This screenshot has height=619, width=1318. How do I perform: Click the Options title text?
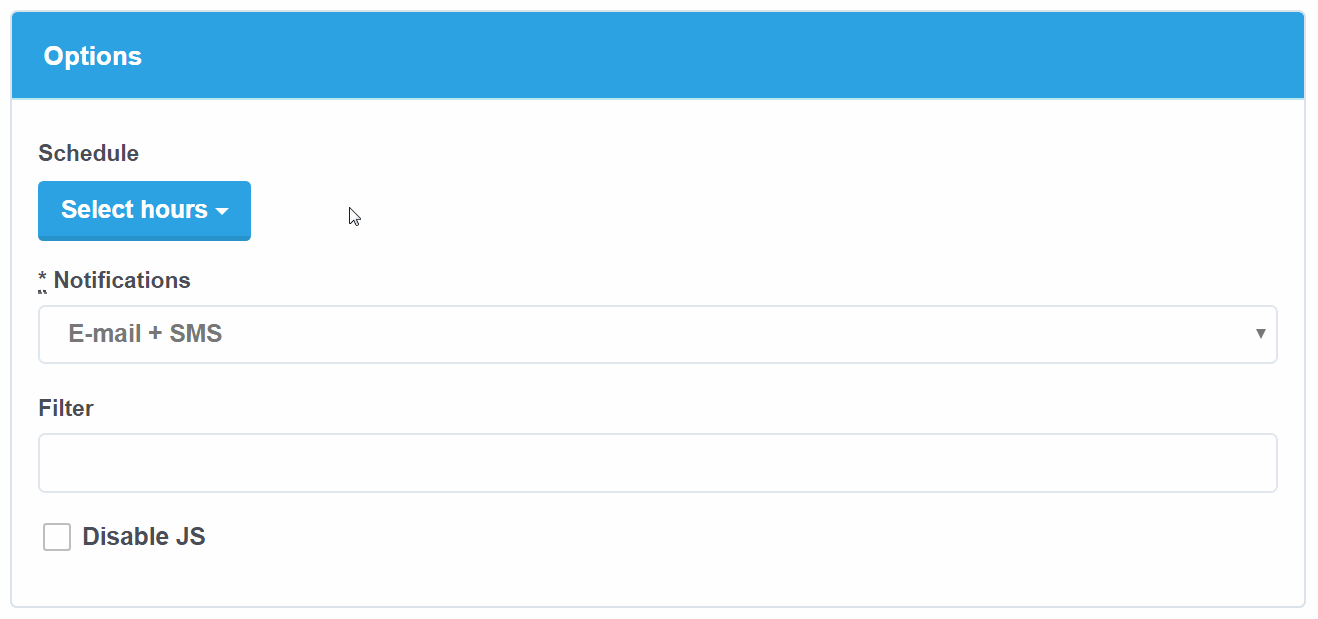pyautogui.click(x=92, y=56)
